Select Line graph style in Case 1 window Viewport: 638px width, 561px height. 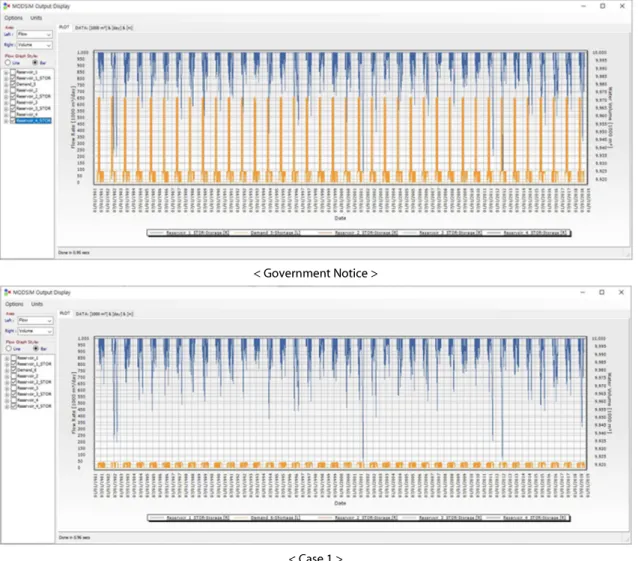click(x=8, y=349)
